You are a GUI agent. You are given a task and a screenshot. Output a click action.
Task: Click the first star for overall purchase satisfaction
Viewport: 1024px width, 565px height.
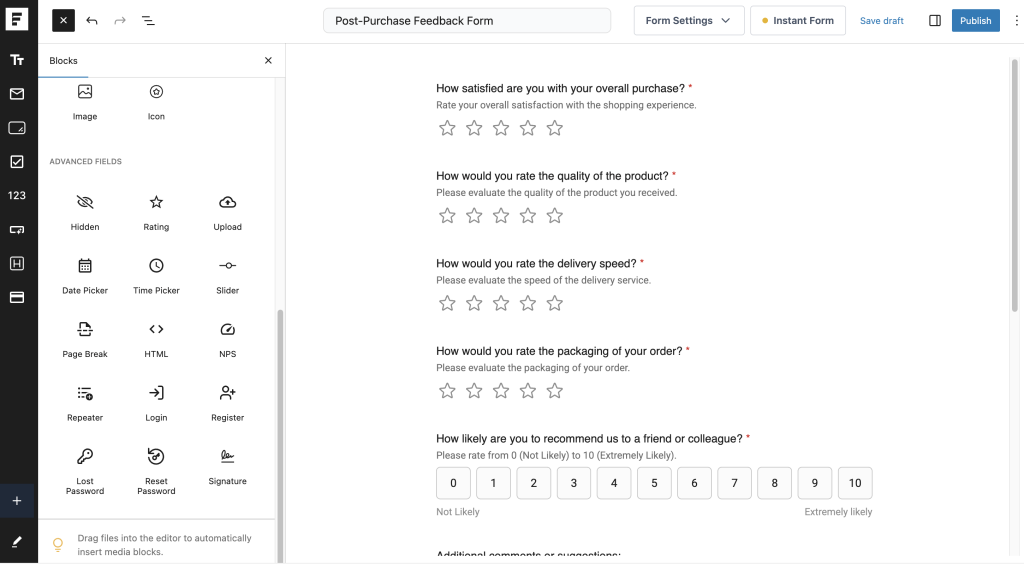[x=447, y=128]
